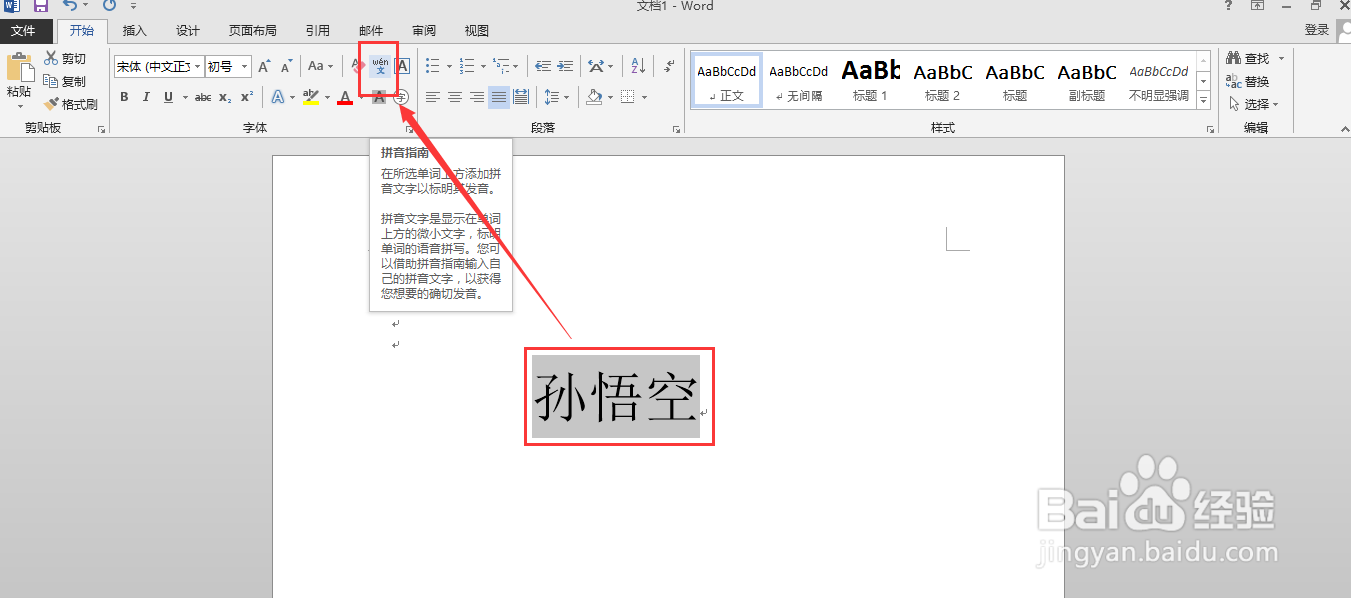This screenshot has height=598, width=1351.
Task: Expand the styles gallery more arrow
Action: coord(1204,102)
